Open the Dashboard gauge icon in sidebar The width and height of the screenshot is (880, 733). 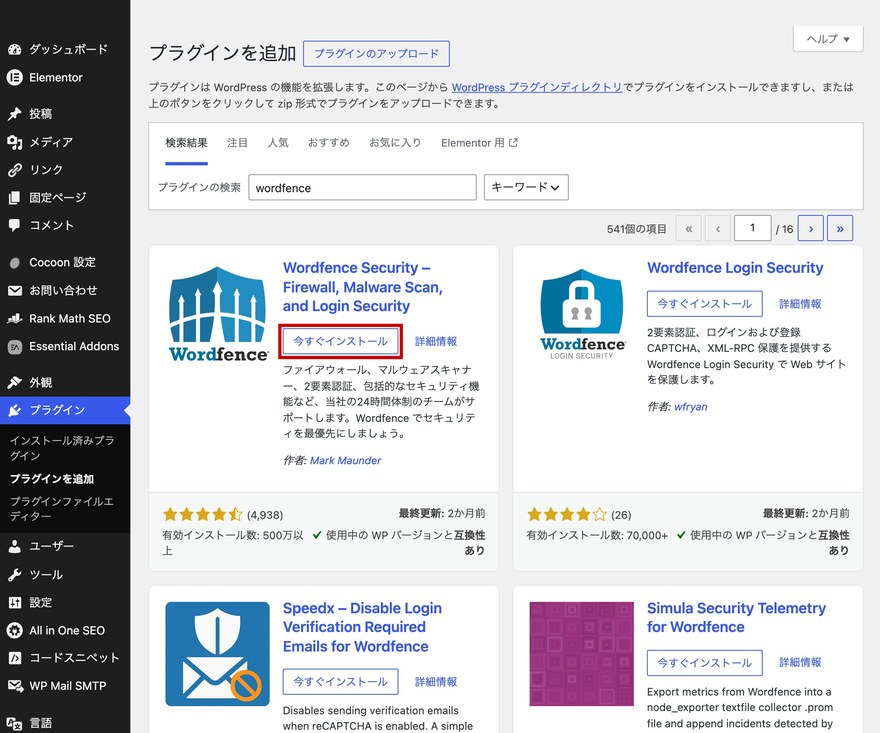pos(15,49)
